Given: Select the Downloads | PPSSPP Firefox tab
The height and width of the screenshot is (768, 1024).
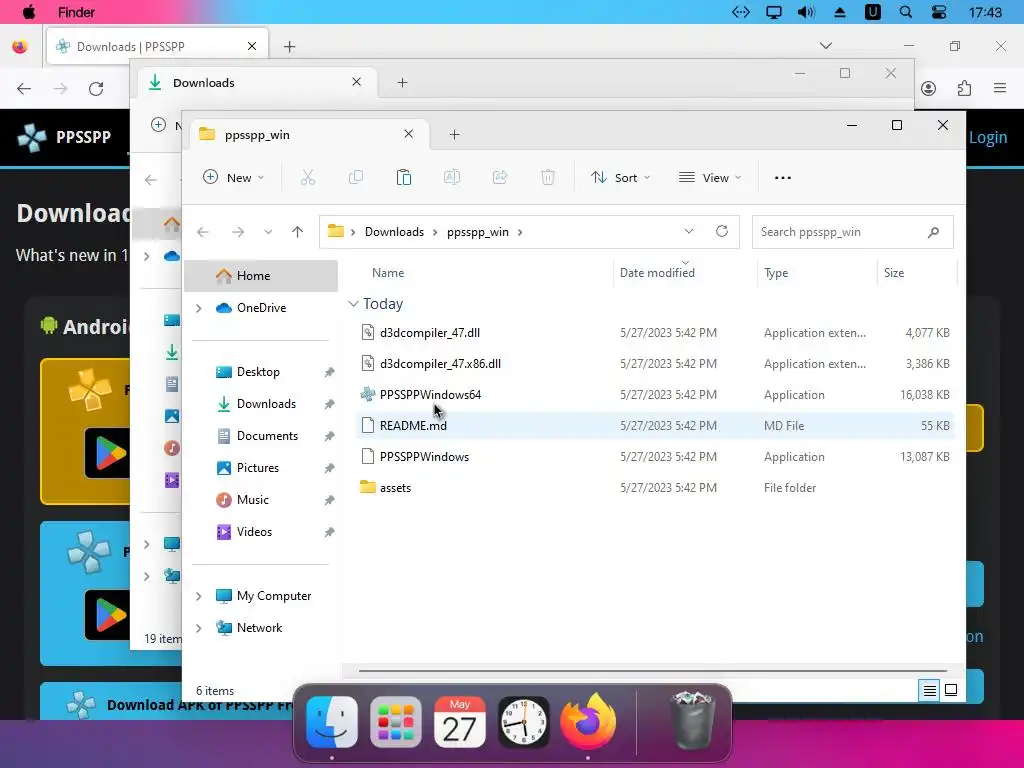Looking at the screenshot, I should click(157, 46).
